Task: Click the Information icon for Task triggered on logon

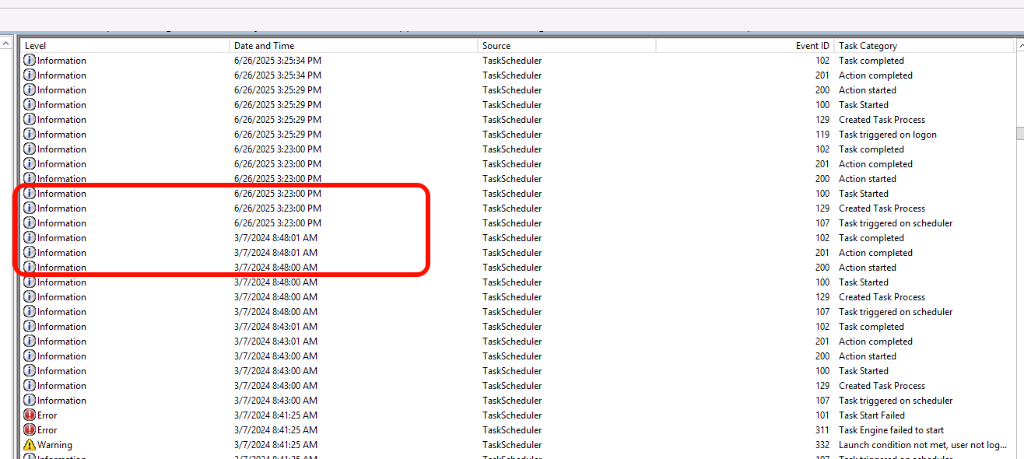Action: tap(29, 134)
